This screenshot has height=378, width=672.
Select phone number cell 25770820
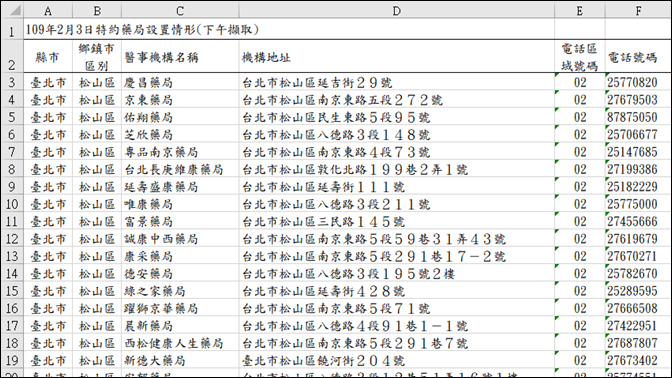[638, 82]
